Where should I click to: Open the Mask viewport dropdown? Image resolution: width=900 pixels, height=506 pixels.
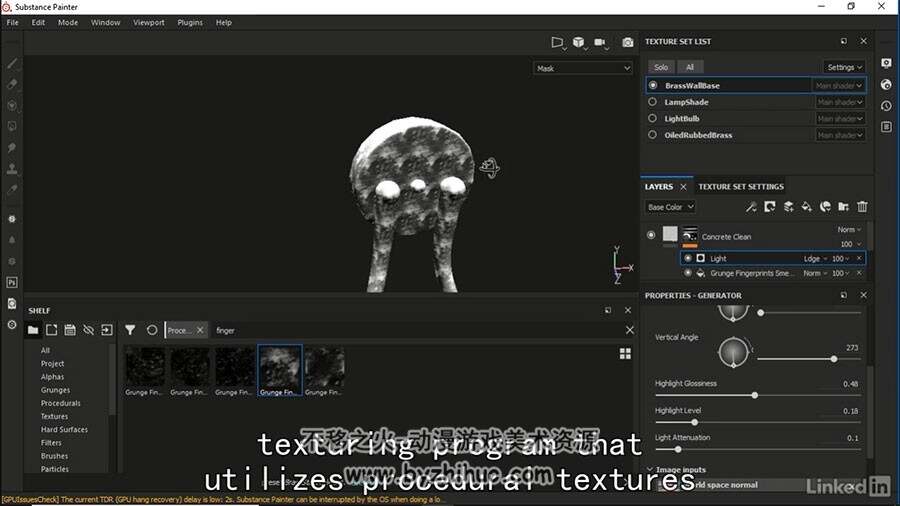[x=583, y=68]
